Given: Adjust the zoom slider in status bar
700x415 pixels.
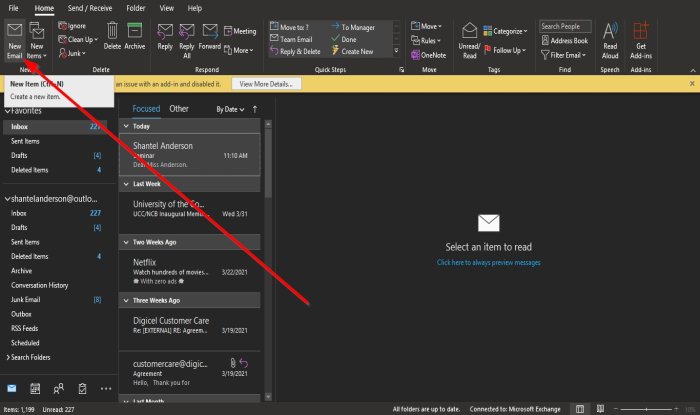Looking at the screenshot, I should [x=646, y=409].
